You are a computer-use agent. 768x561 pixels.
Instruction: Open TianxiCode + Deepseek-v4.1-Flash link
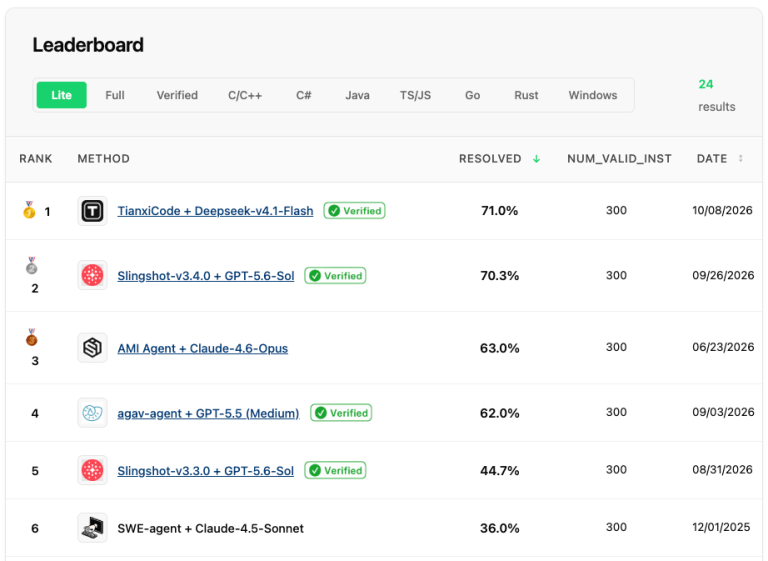pos(215,211)
